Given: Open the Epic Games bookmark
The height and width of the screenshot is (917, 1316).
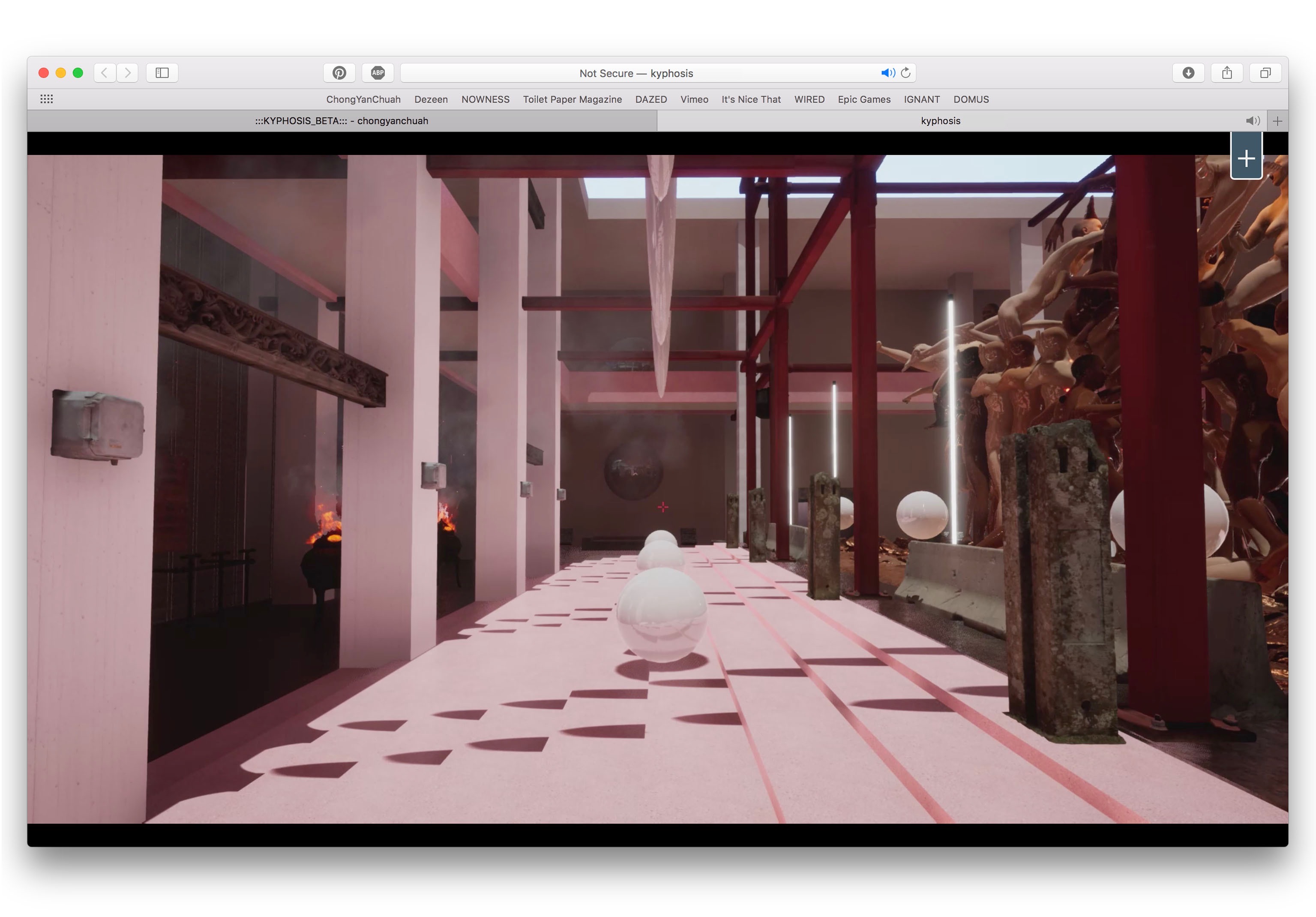Looking at the screenshot, I should [x=864, y=99].
